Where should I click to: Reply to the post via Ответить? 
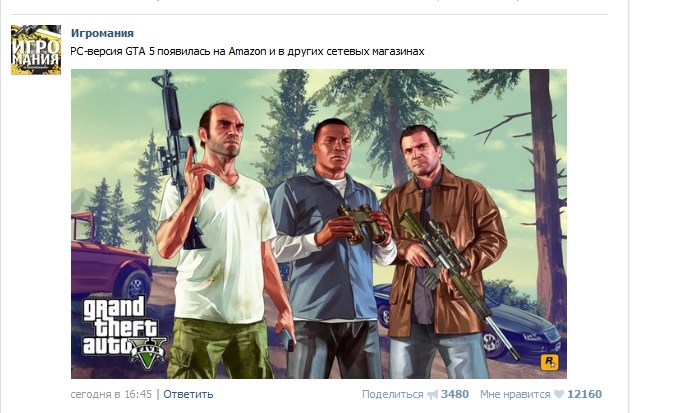click(x=188, y=394)
